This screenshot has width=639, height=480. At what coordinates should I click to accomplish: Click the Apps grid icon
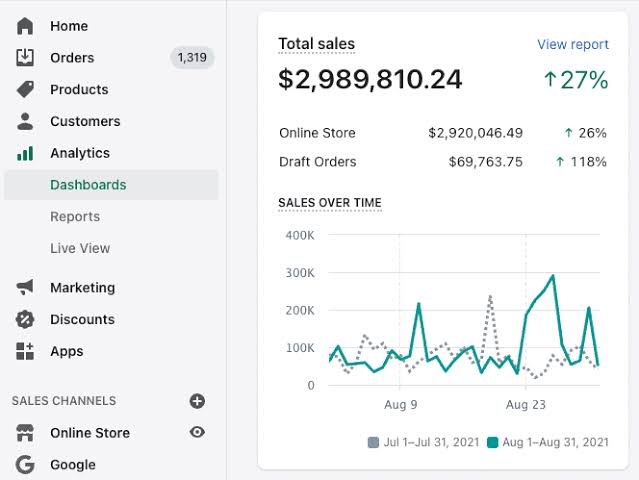[25, 351]
